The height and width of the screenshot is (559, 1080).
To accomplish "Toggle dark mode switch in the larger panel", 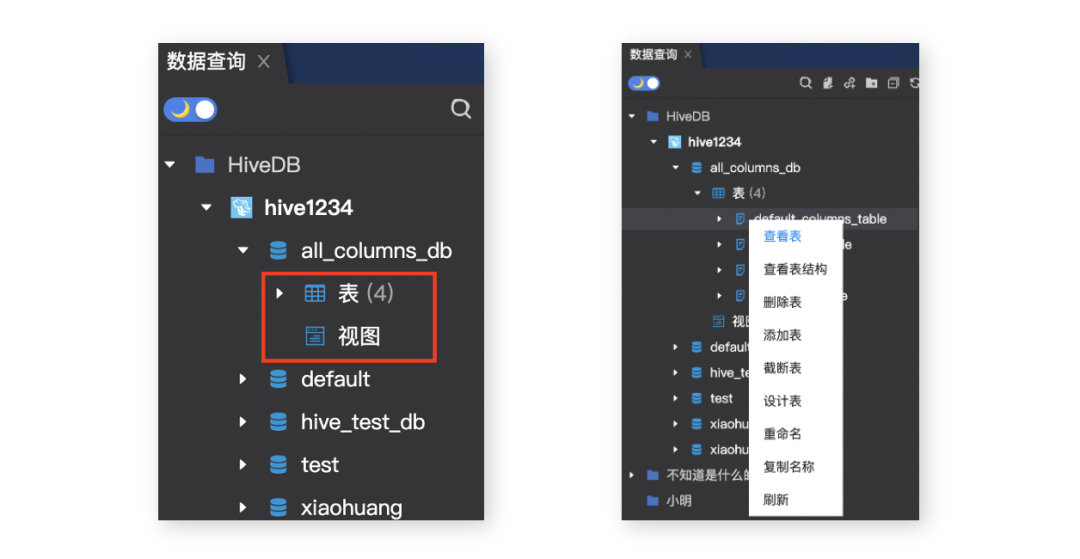I will [190, 109].
